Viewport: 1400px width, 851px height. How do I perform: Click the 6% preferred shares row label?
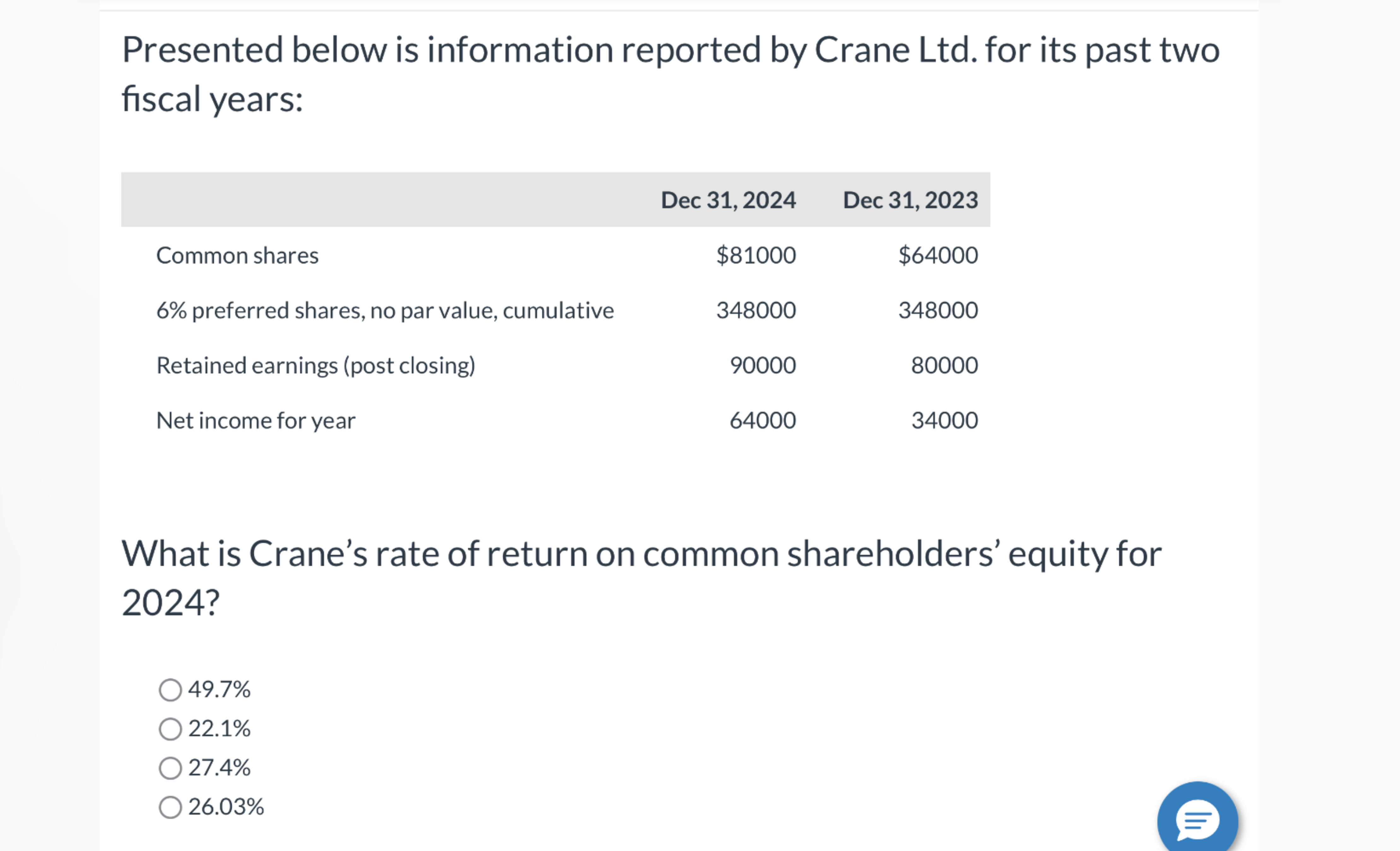point(385,310)
